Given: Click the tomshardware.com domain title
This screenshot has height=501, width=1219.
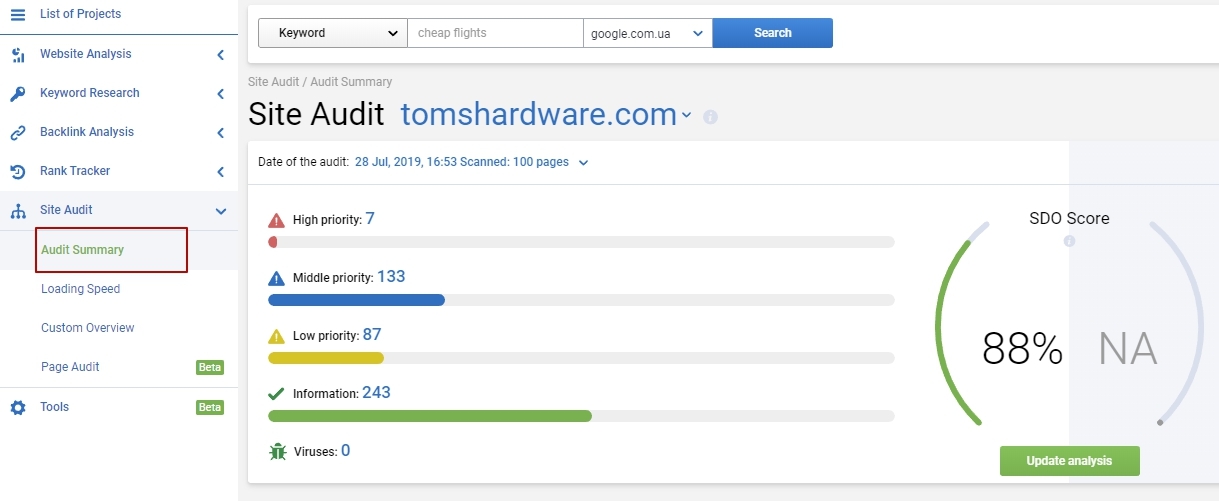Looking at the screenshot, I should pos(539,115).
